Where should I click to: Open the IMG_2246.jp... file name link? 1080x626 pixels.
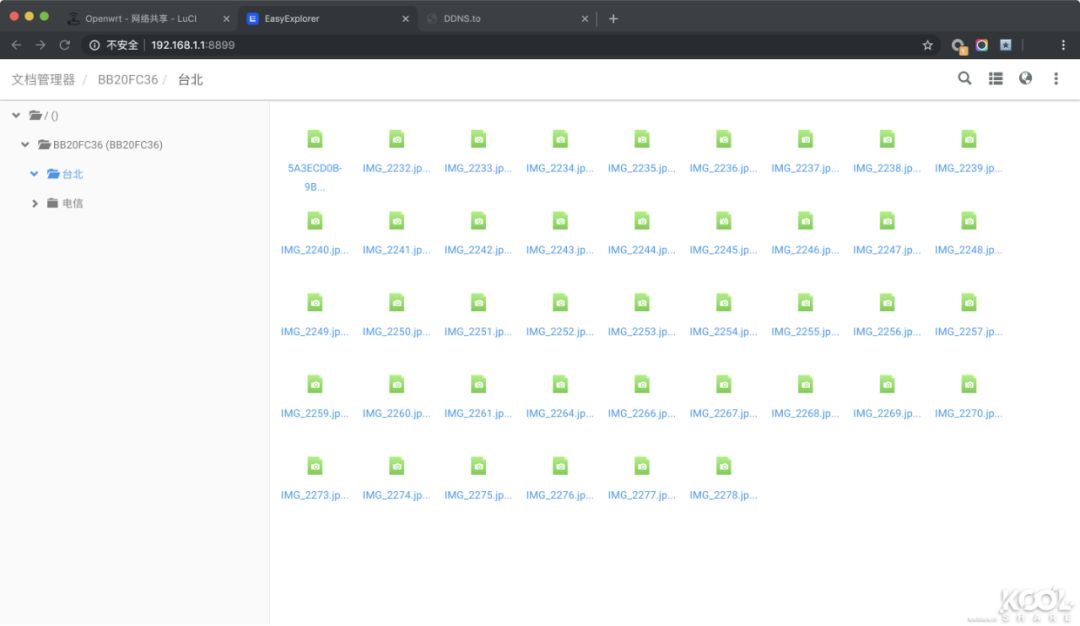[805, 250]
